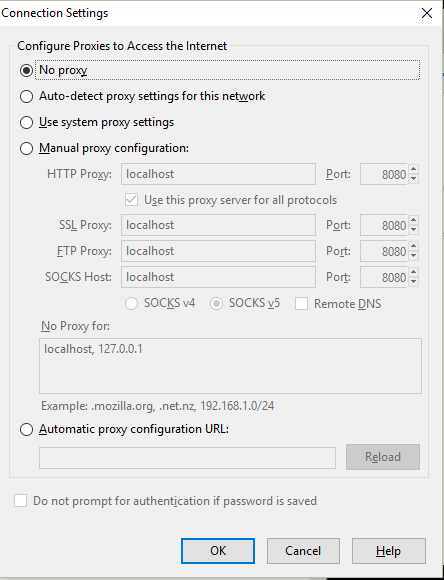Image resolution: width=444 pixels, height=580 pixels.
Task: Open Help for connection settings
Action: pos(388,551)
